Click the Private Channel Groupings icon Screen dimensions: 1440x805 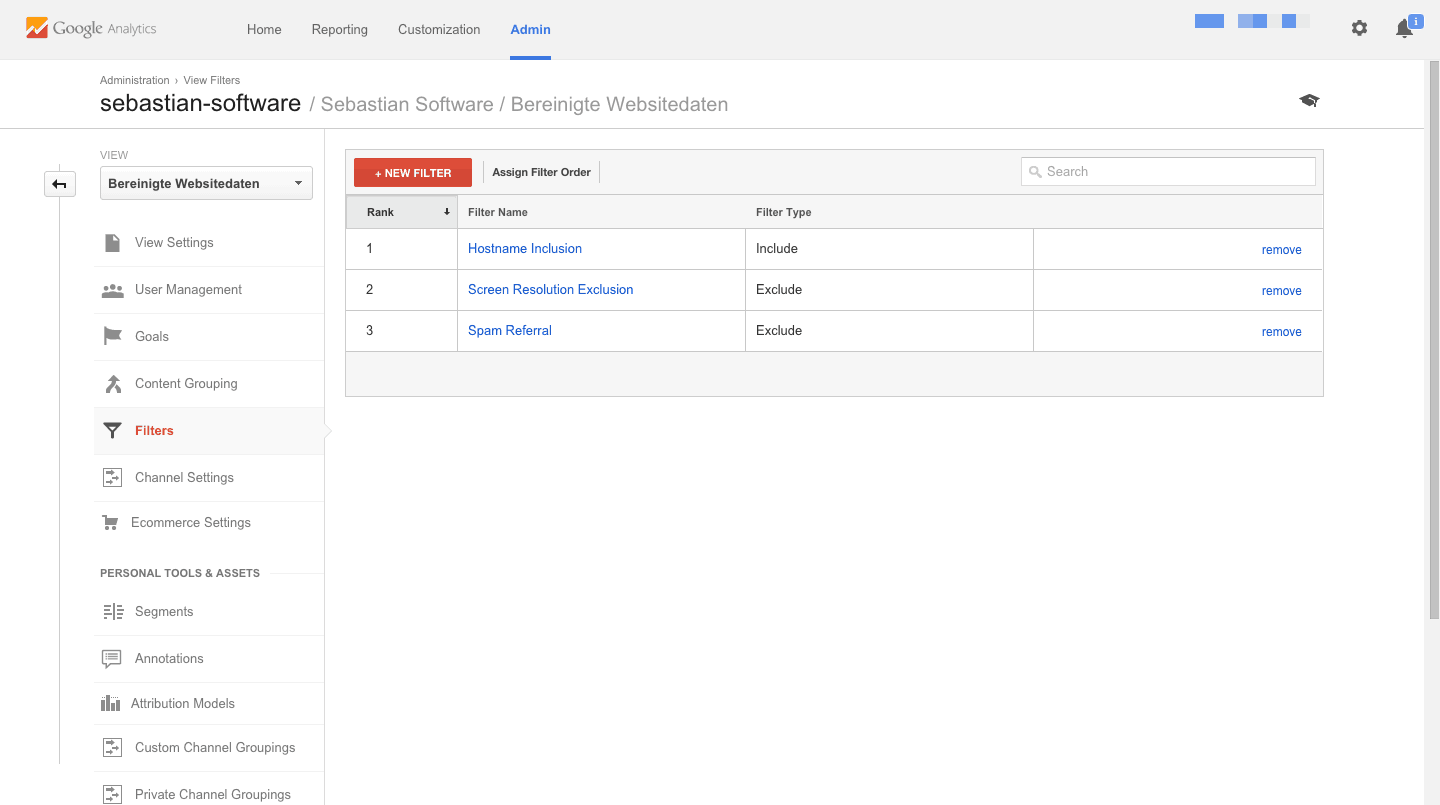point(113,795)
